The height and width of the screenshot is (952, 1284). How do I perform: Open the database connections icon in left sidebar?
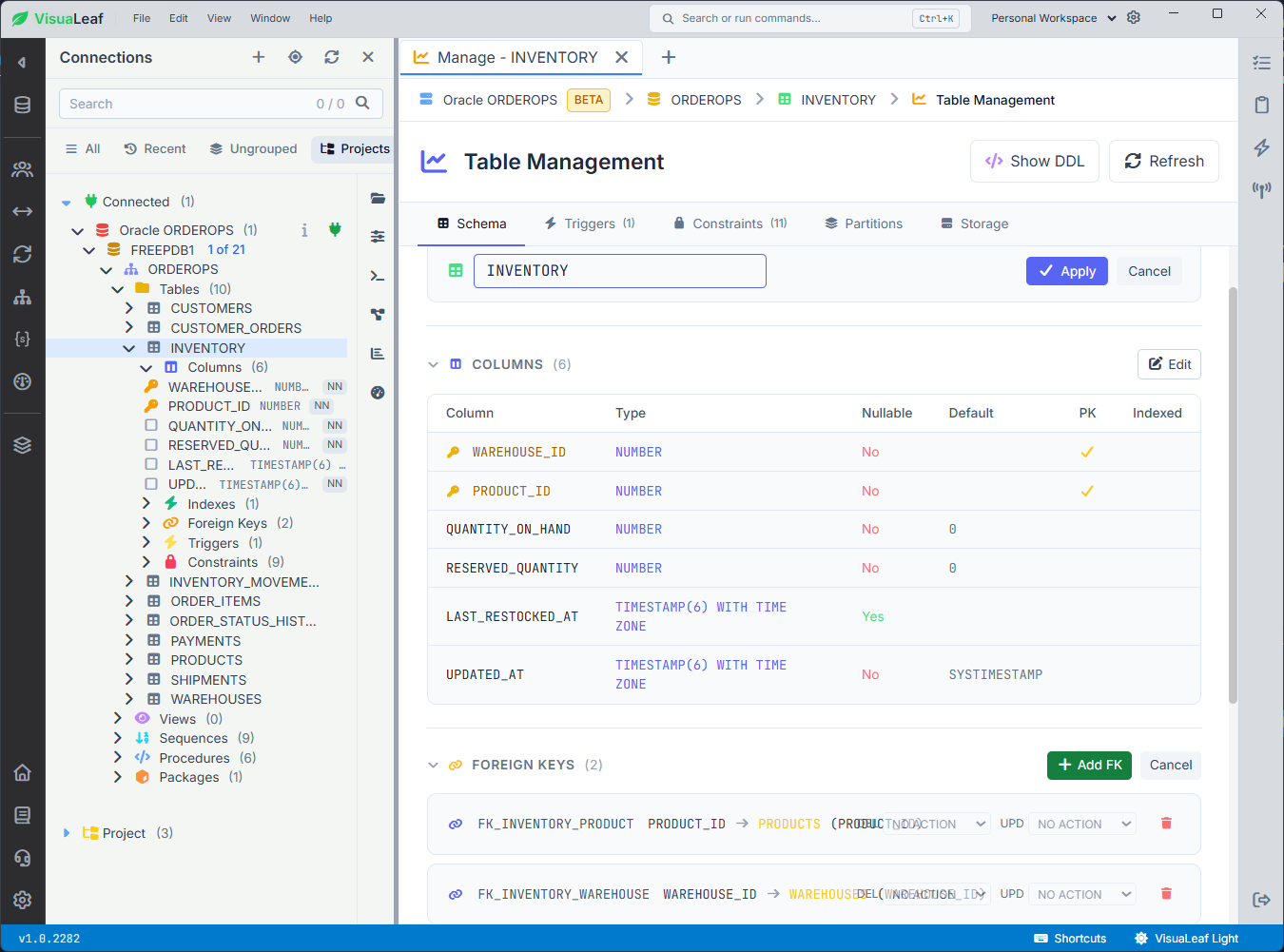click(x=22, y=105)
